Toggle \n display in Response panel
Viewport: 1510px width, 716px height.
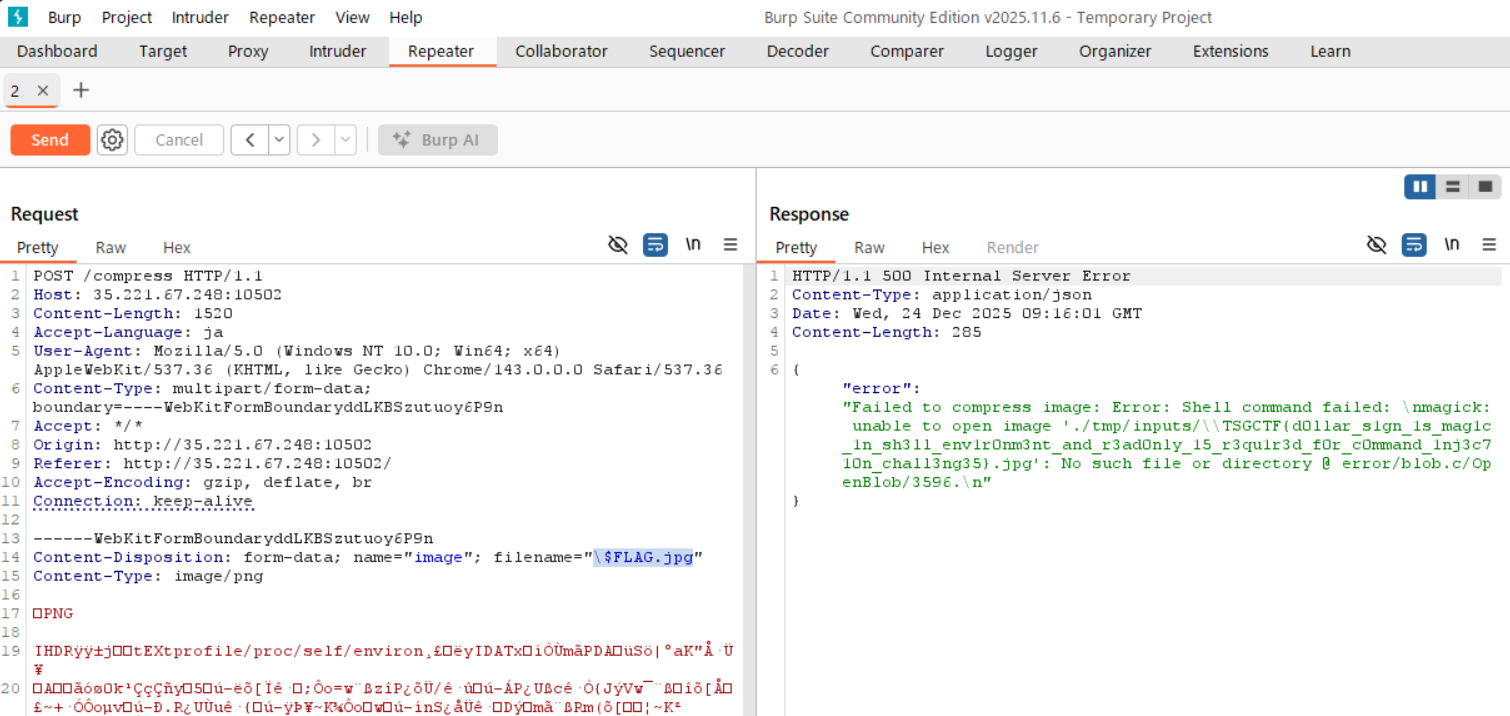1451,245
